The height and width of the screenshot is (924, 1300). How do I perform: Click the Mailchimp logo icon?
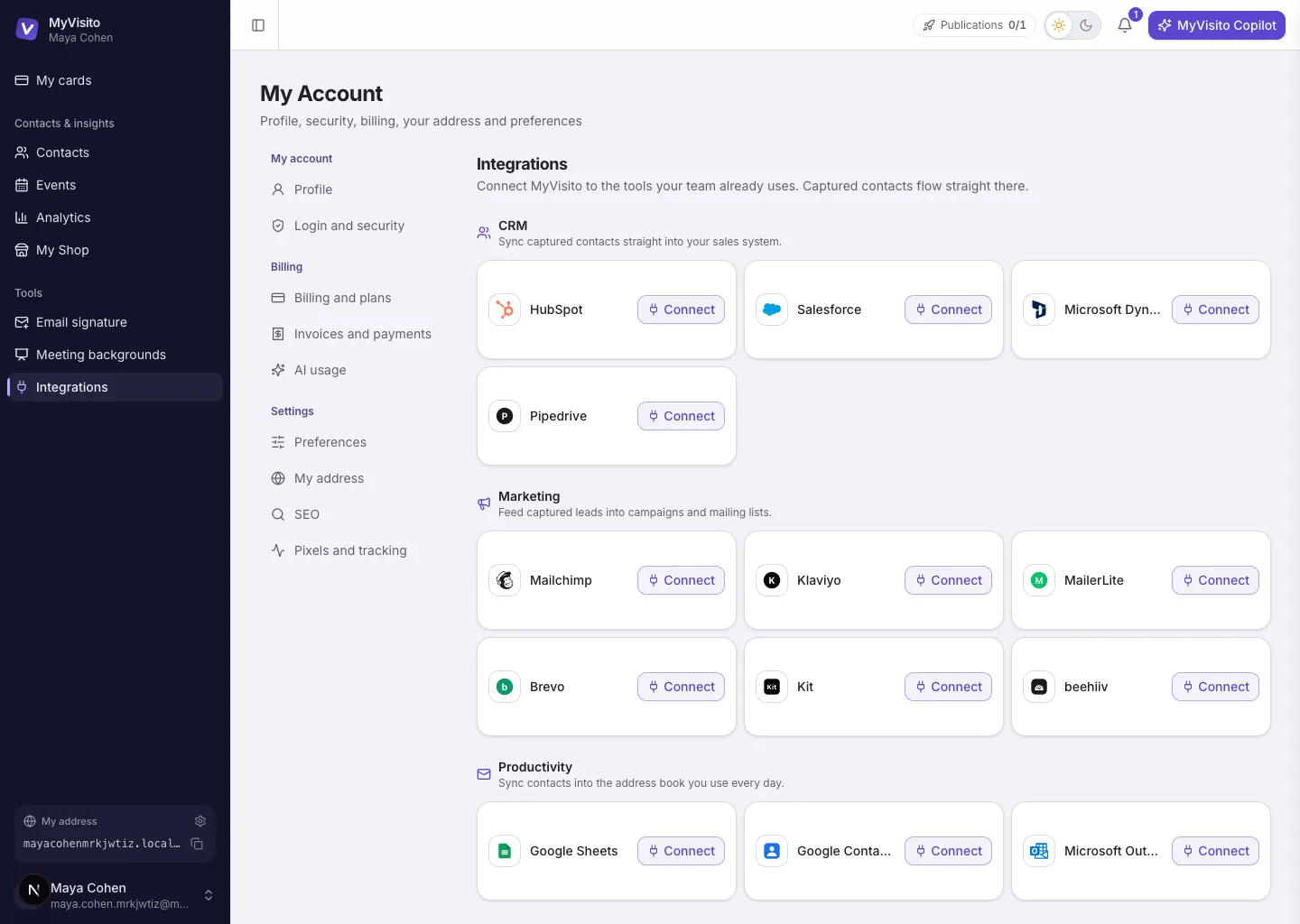505,580
